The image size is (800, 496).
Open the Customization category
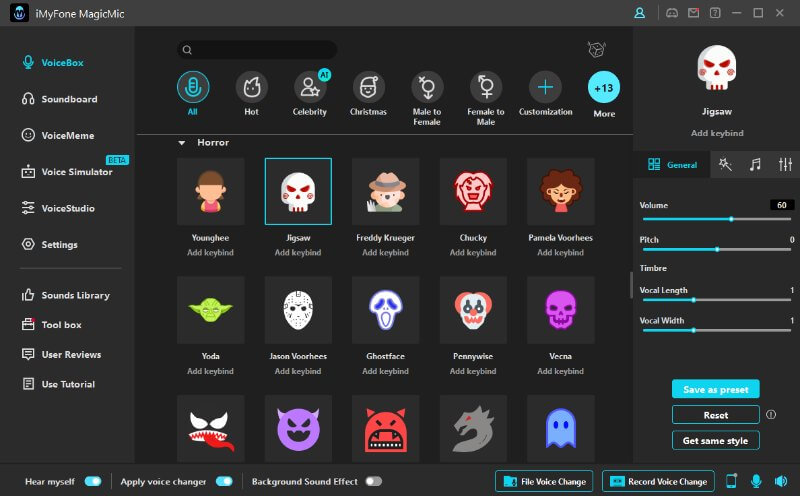(545, 87)
